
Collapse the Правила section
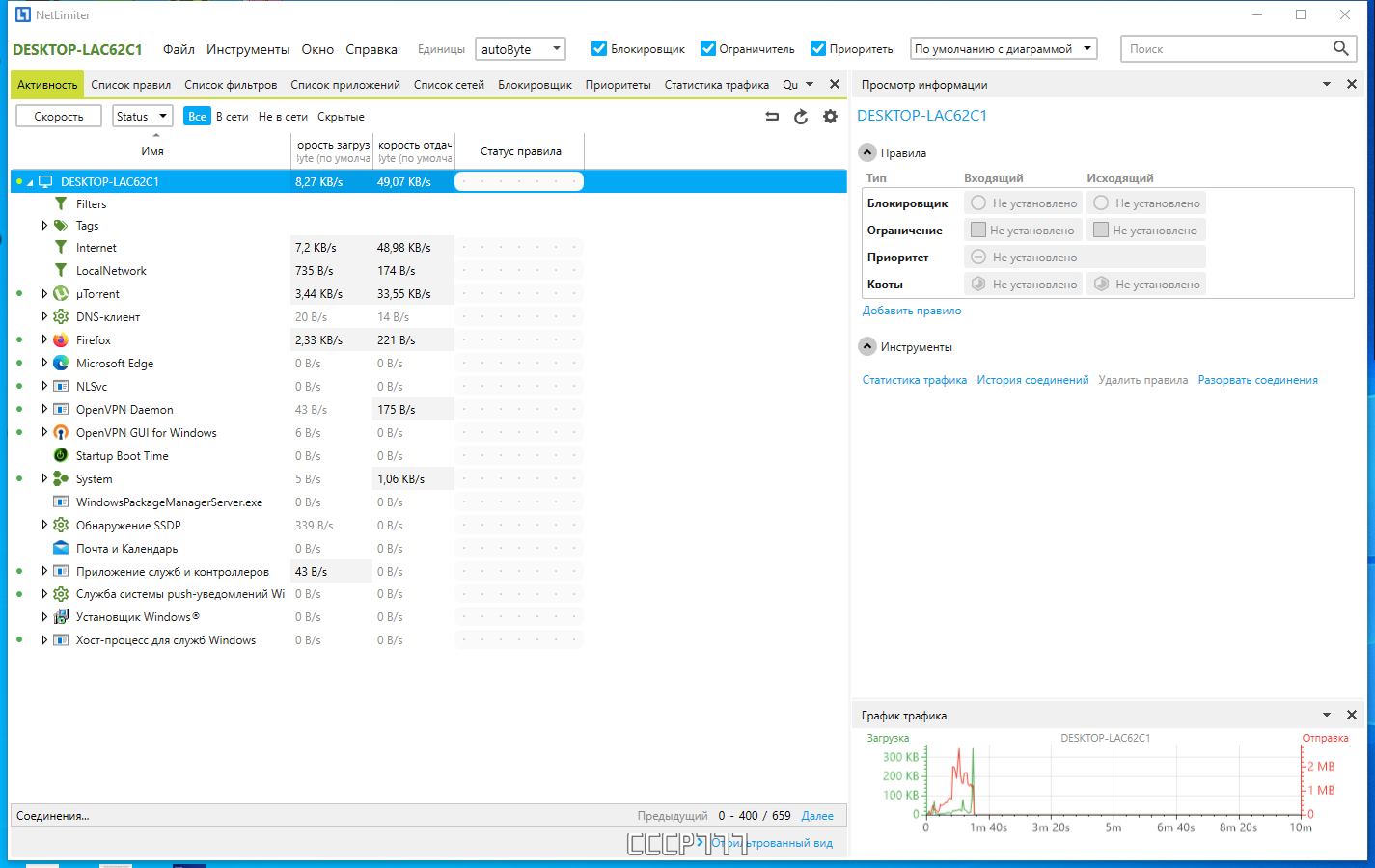tap(867, 153)
